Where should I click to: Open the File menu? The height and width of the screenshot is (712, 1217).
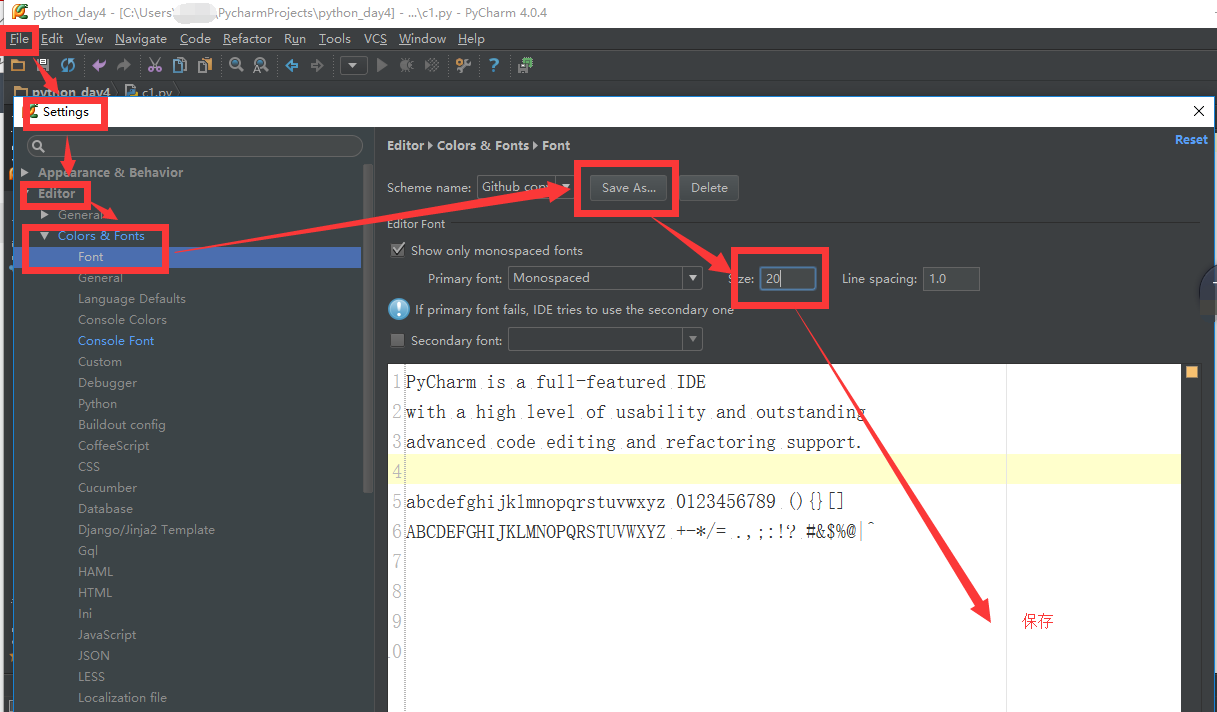pyautogui.click(x=19, y=38)
